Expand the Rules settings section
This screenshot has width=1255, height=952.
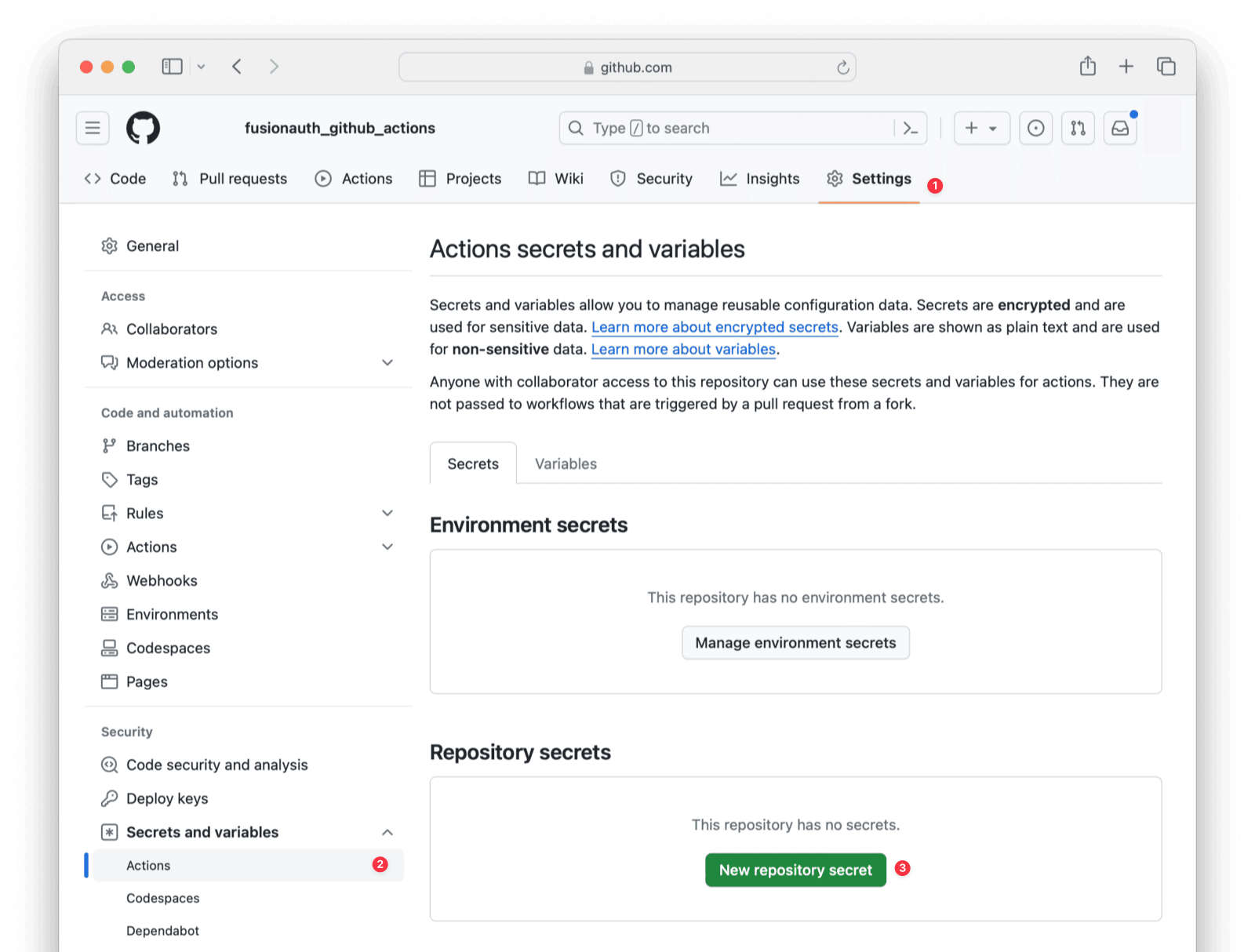coord(387,513)
